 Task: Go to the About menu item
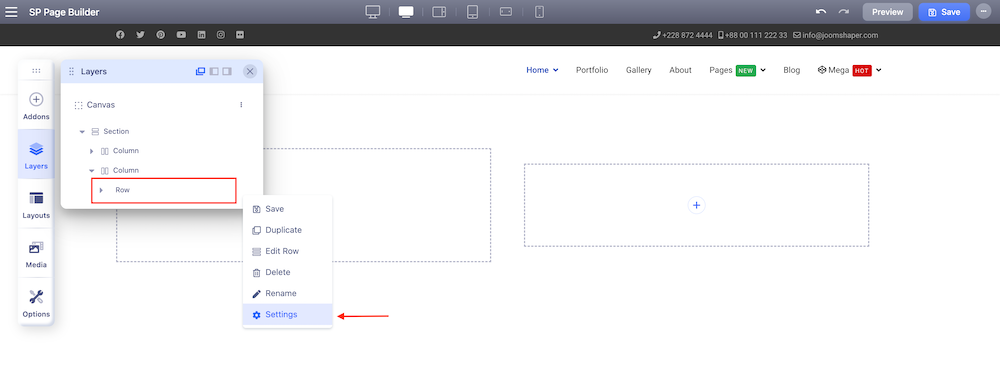680,70
